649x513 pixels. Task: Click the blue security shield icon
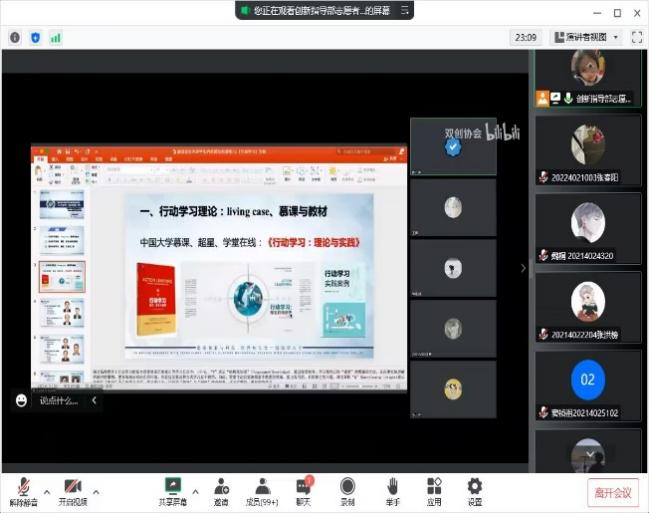[36, 37]
